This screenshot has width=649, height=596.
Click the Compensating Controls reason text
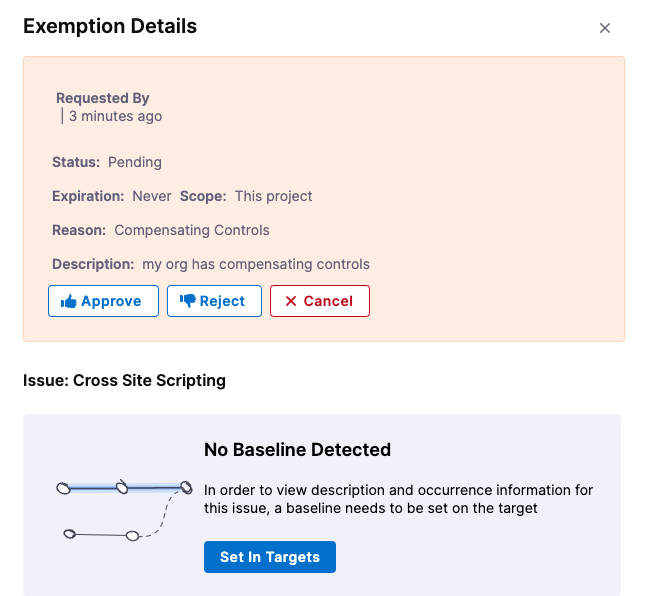[192, 230]
